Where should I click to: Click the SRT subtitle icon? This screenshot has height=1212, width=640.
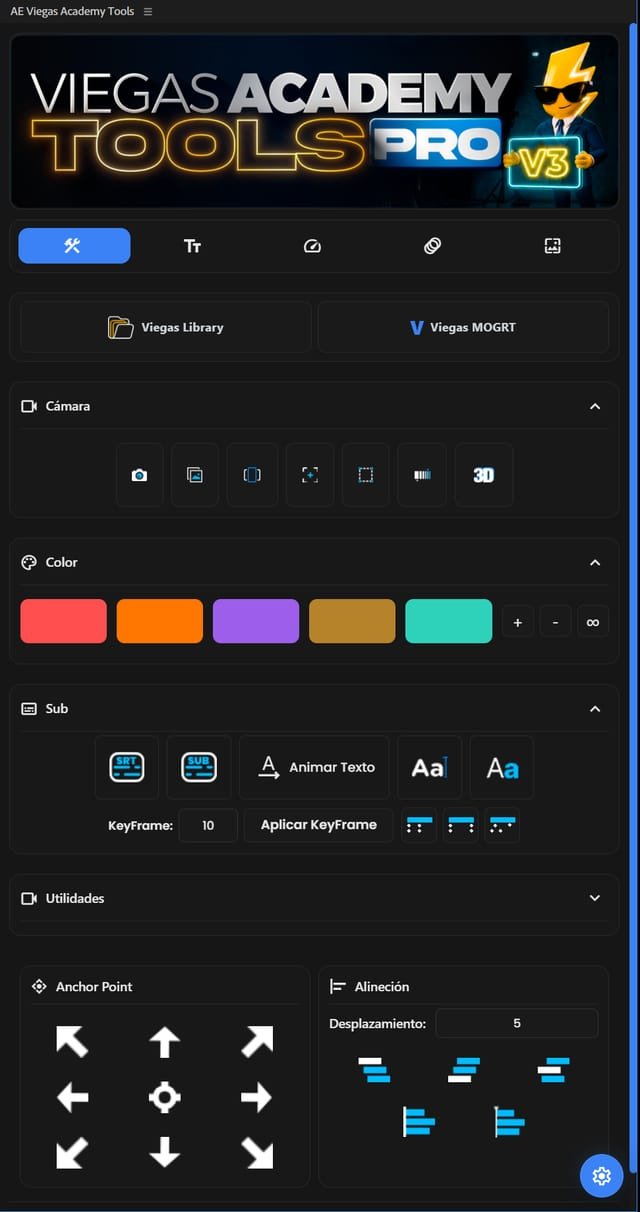tap(127, 767)
